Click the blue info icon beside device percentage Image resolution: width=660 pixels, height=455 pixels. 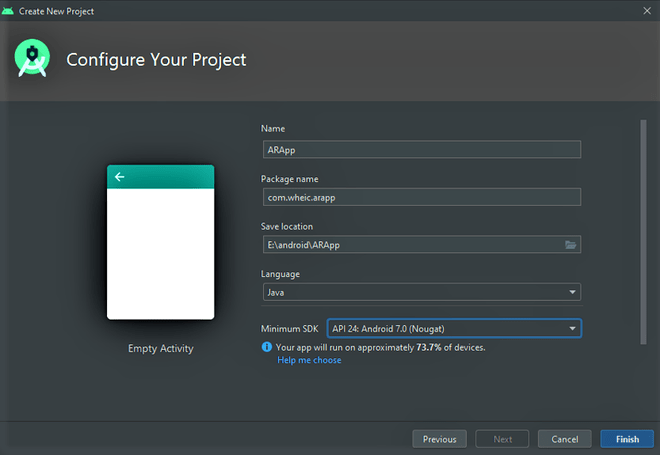point(267,347)
